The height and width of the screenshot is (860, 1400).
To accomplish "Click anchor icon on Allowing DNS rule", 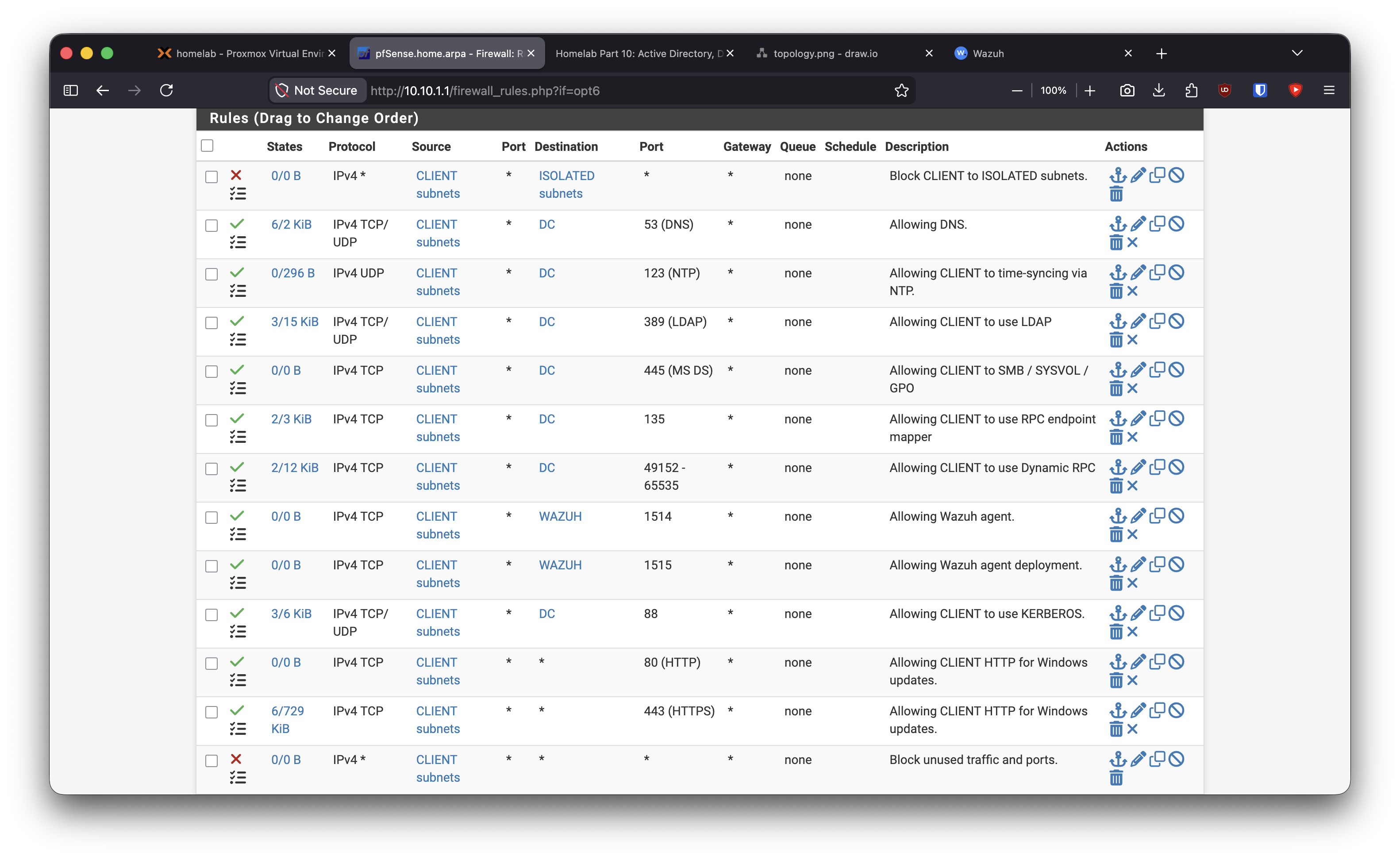I will (x=1118, y=224).
